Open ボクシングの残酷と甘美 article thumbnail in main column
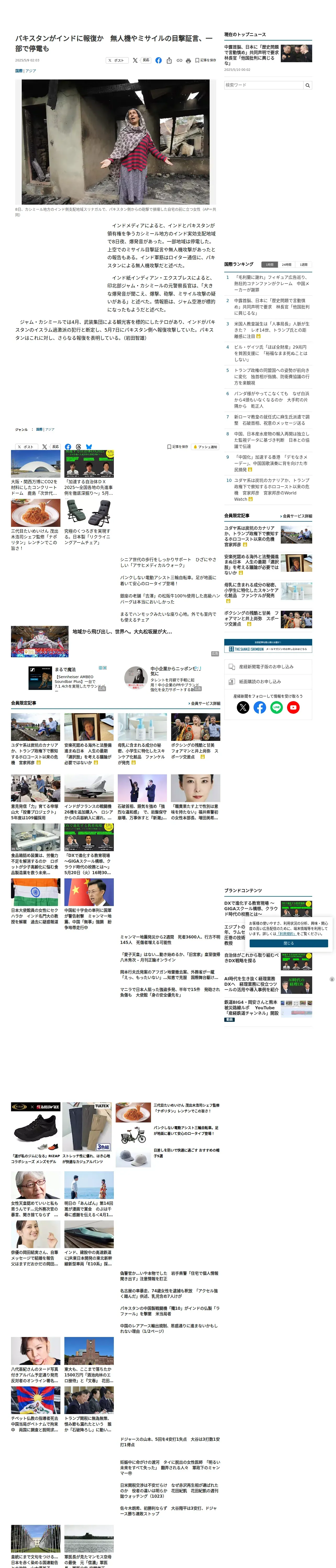This screenshot has height=1568, width=336. pyautogui.click(x=195, y=726)
